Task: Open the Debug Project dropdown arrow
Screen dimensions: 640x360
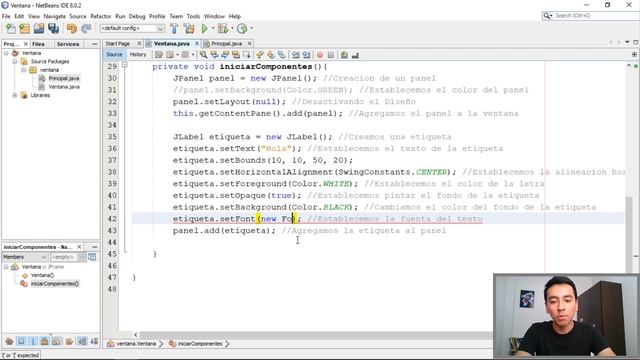Action: click(232, 28)
